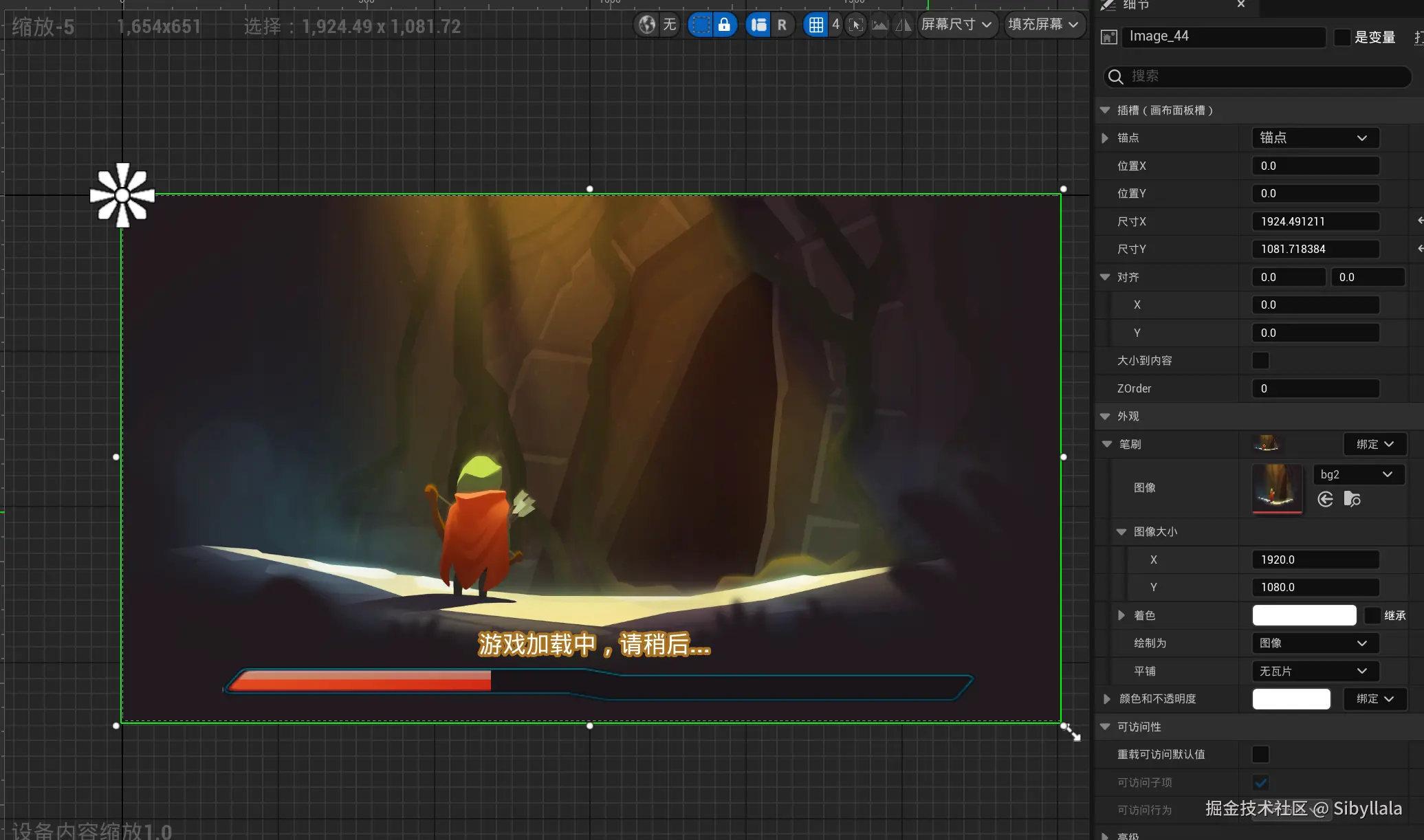Toggle the dashed outline display icon
This screenshot has width=1424, height=840.
pos(700,25)
